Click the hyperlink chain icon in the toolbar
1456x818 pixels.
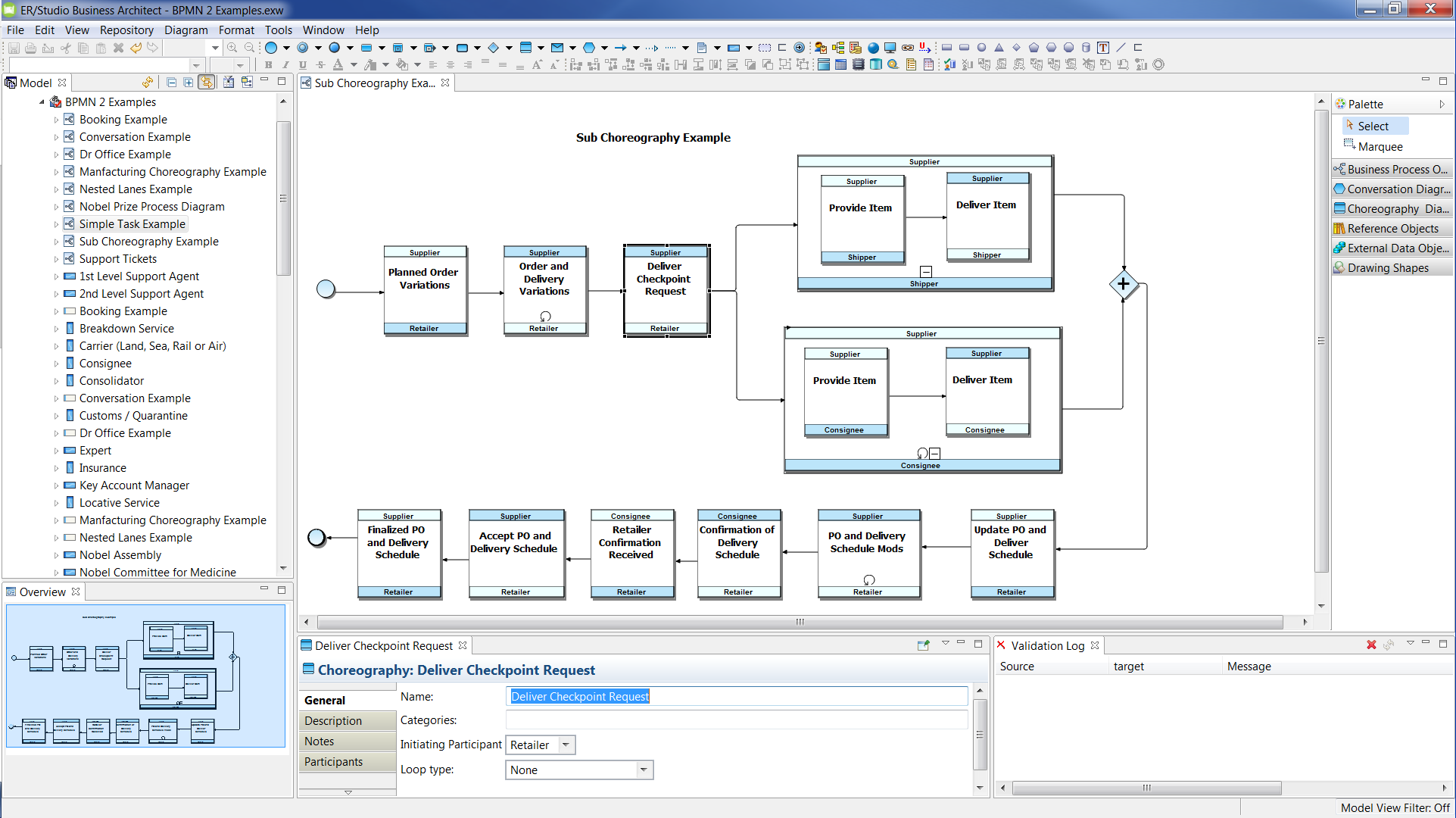(x=907, y=47)
